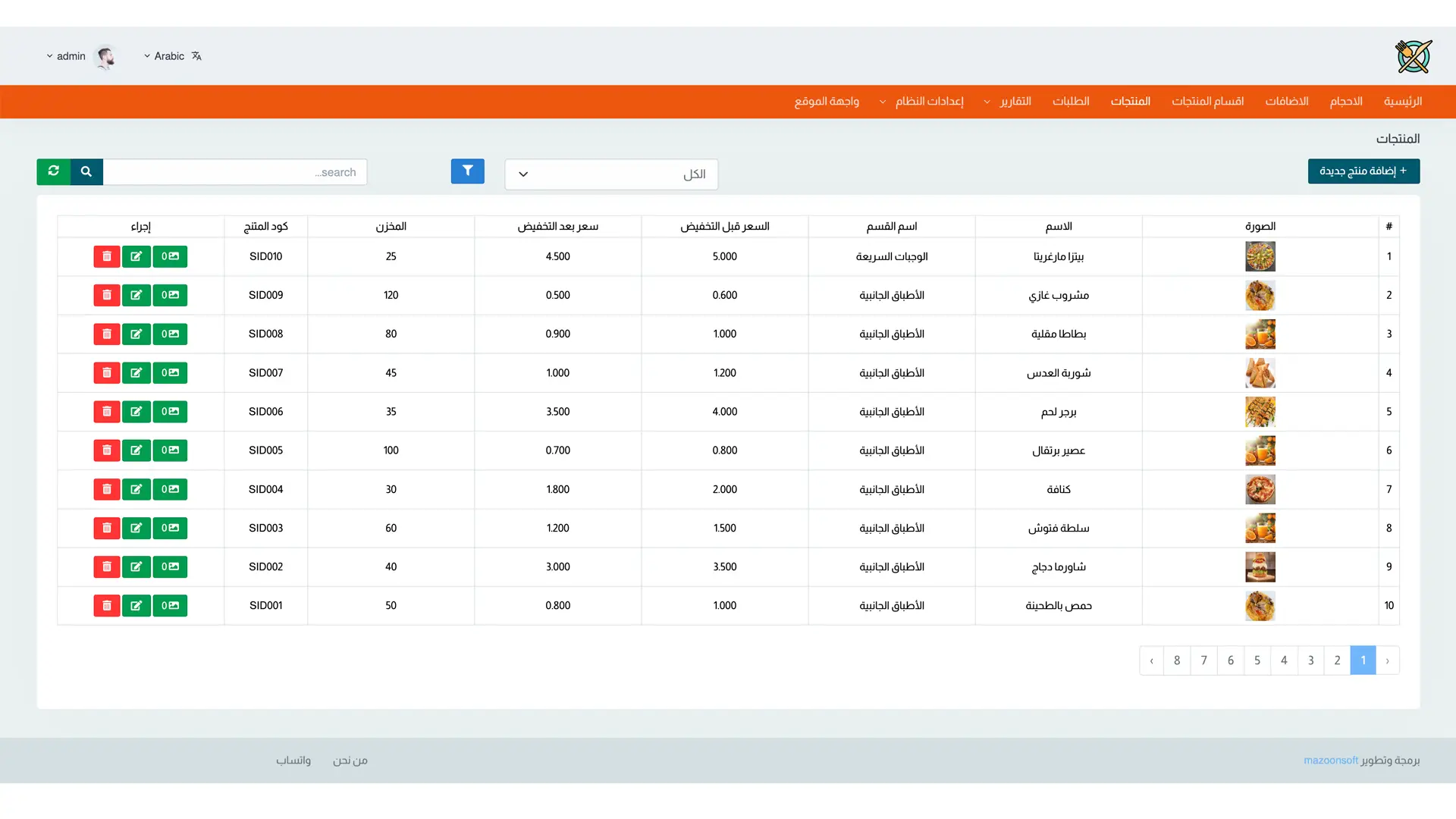Click the green refresh icon button
The height and width of the screenshot is (819, 1456).
(x=53, y=171)
